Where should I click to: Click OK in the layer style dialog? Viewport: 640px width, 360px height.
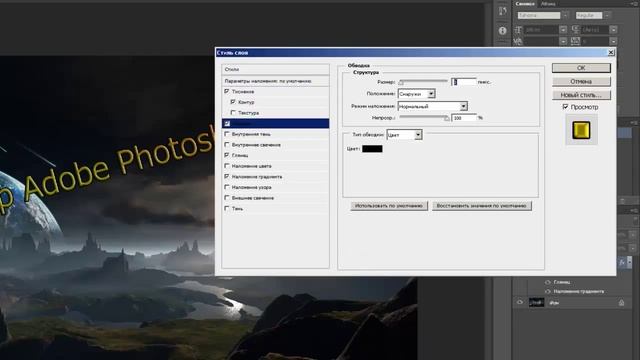tap(581, 68)
